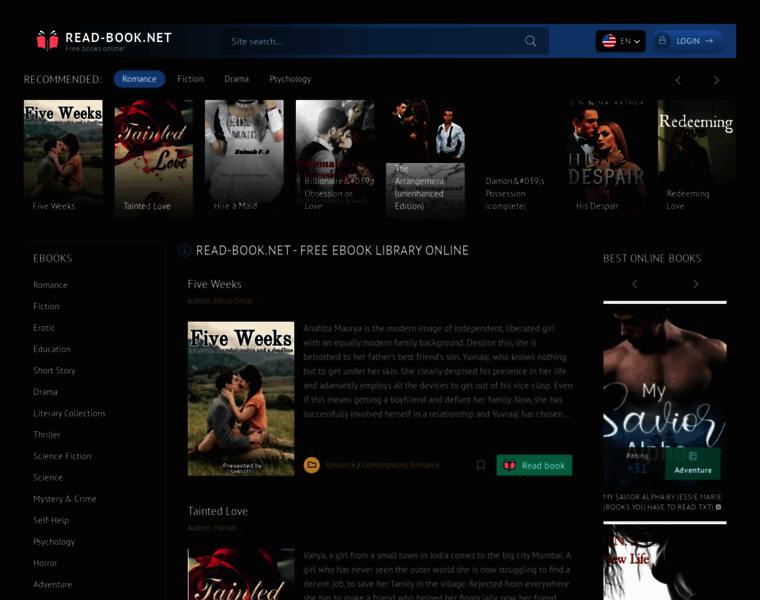Click the orange folder category icon
The height and width of the screenshot is (600, 760).
[312, 465]
